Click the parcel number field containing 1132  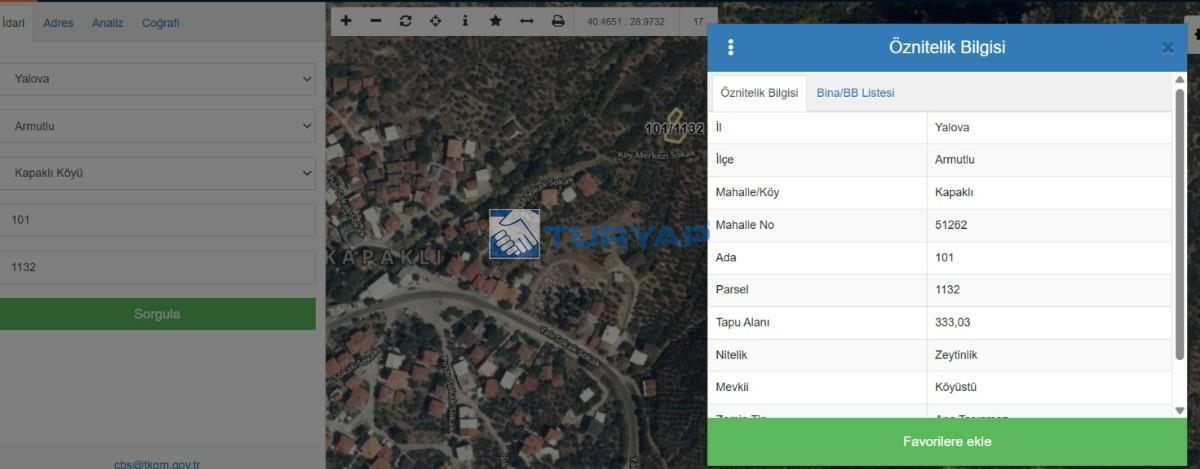point(158,267)
